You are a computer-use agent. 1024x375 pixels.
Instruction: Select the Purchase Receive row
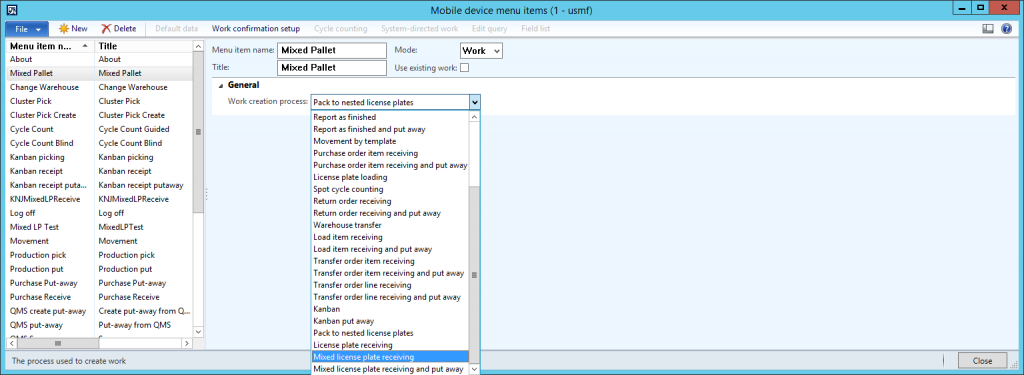99,297
